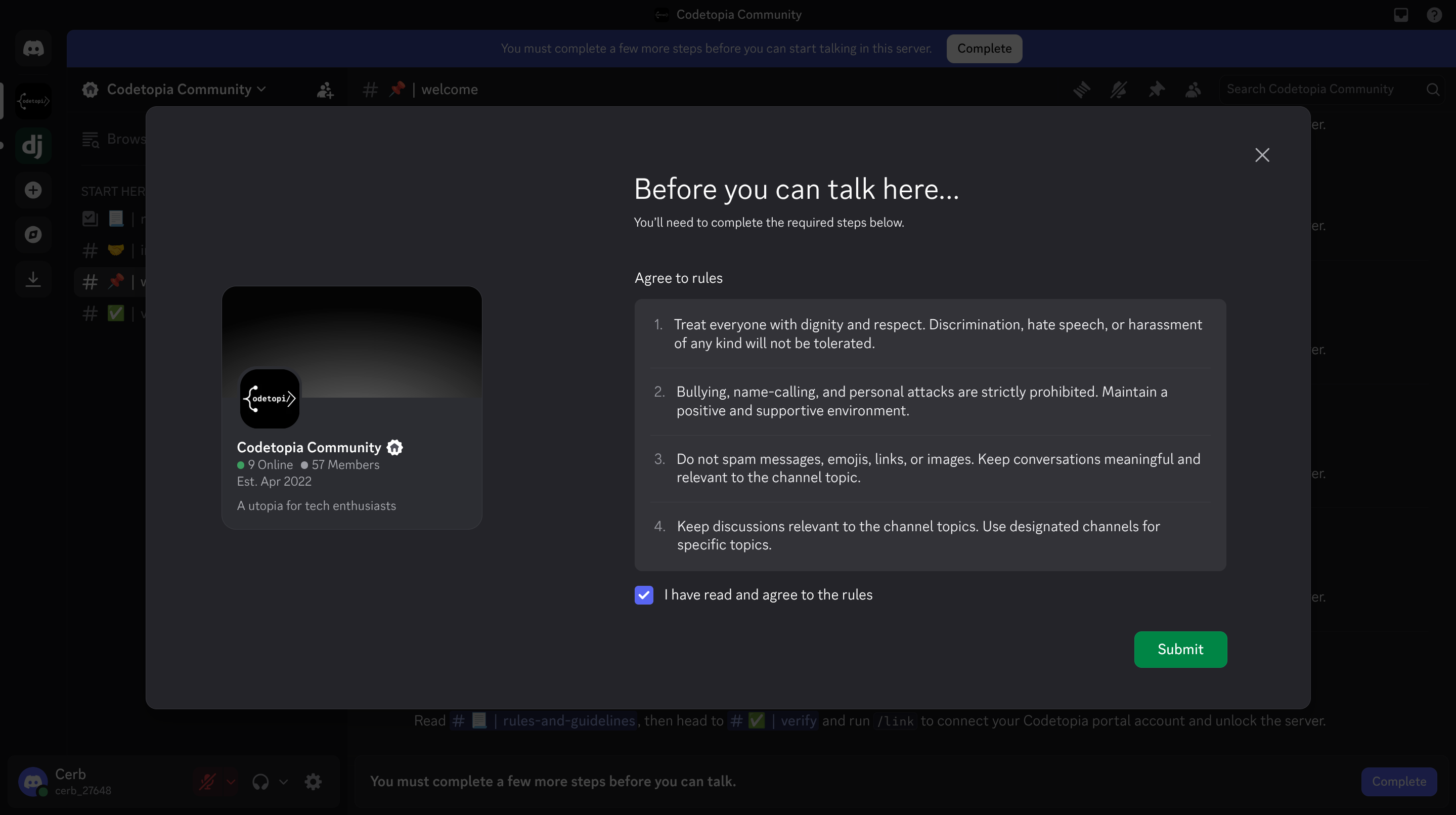
Task: Open Browse Channels in the sidebar
Action: (114, 139)
